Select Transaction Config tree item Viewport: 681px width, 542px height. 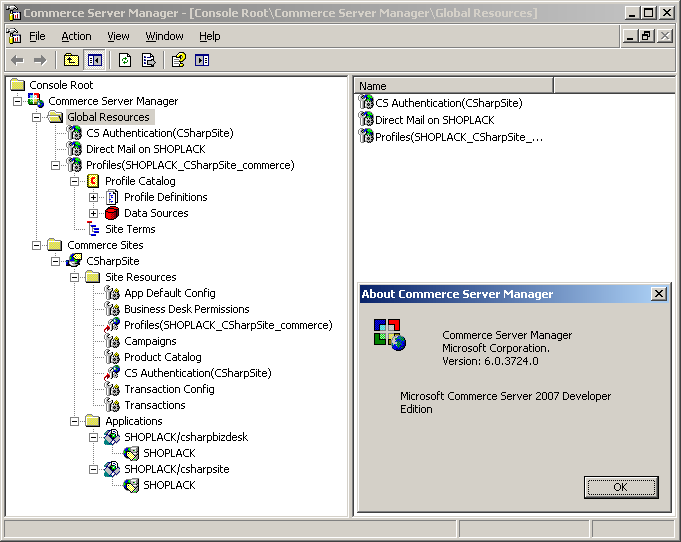[169, 389]
